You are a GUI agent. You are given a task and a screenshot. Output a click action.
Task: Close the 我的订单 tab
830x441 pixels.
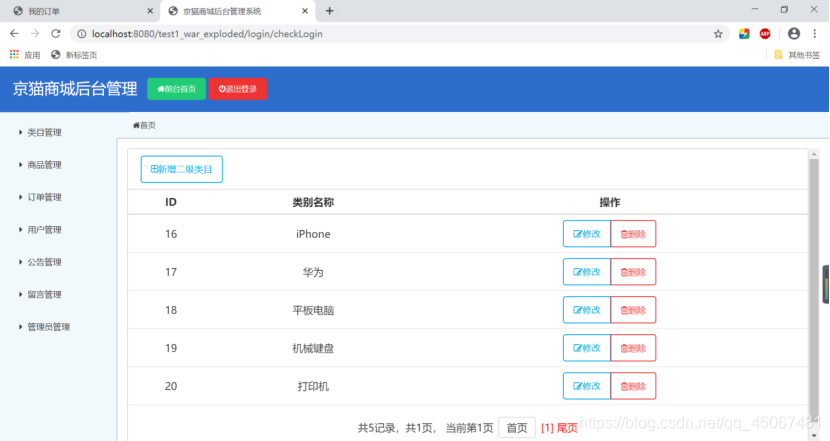tap(150, 11)
